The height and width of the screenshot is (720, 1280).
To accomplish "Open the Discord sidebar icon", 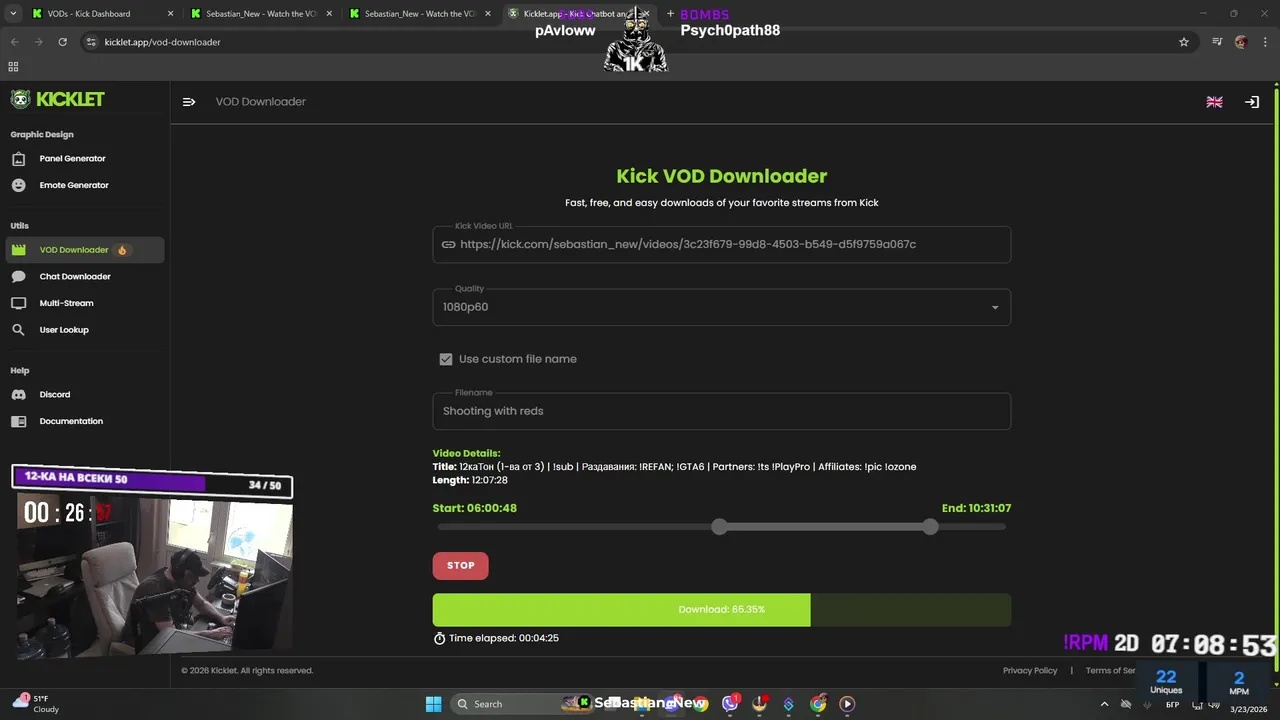I will coord(18,394).
